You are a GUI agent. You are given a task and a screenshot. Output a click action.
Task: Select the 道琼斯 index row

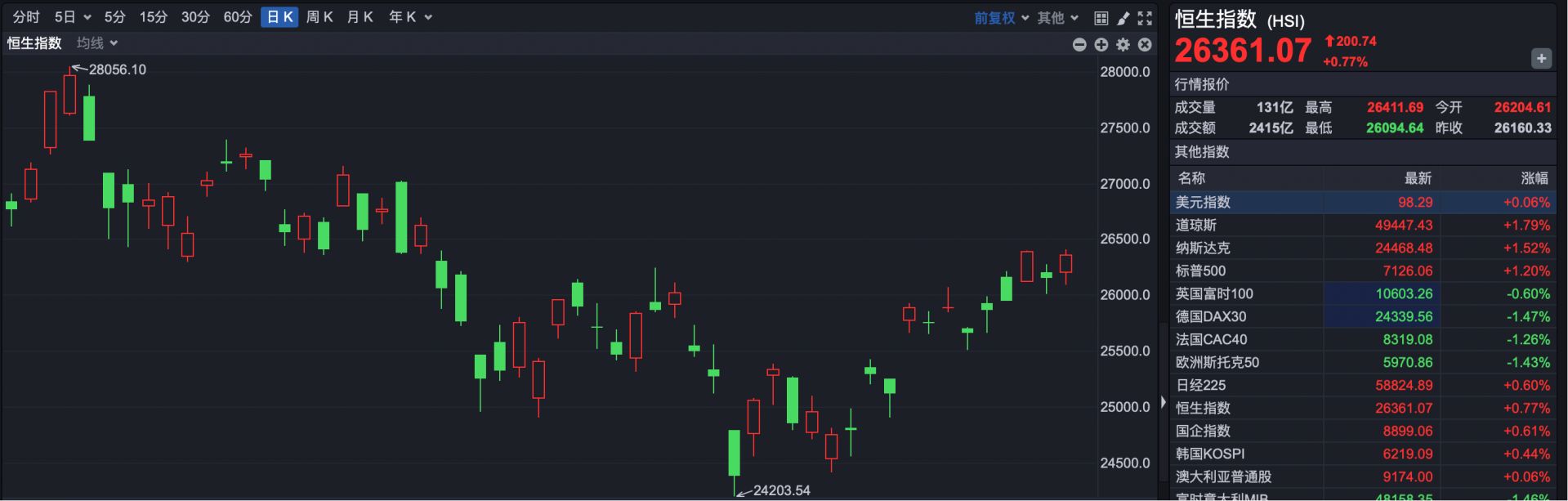tap(1196, 225)
